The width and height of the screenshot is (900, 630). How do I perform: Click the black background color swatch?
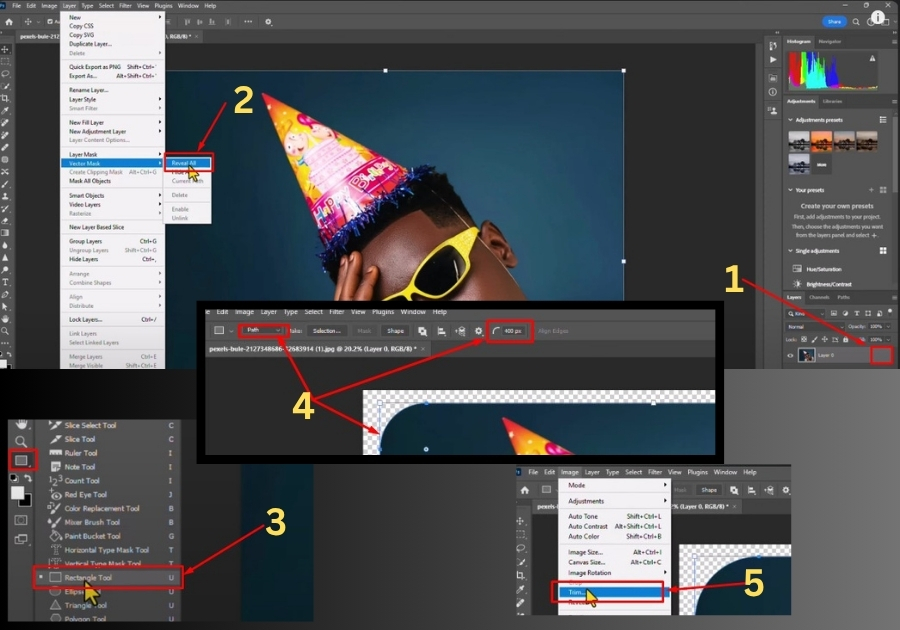point(26,501)
